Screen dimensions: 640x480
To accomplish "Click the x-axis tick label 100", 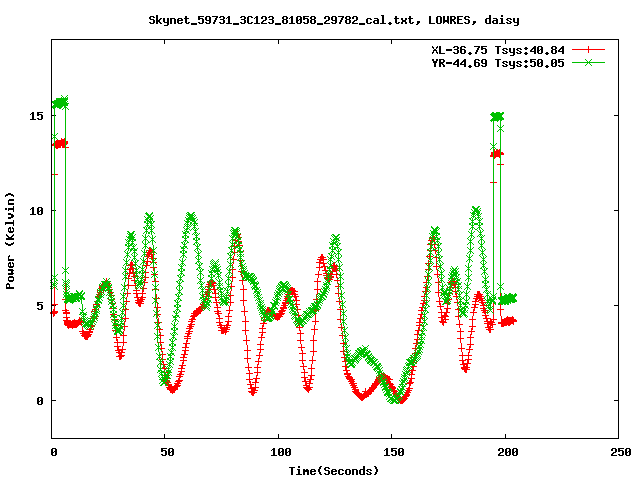I will (x=281, y=452).
